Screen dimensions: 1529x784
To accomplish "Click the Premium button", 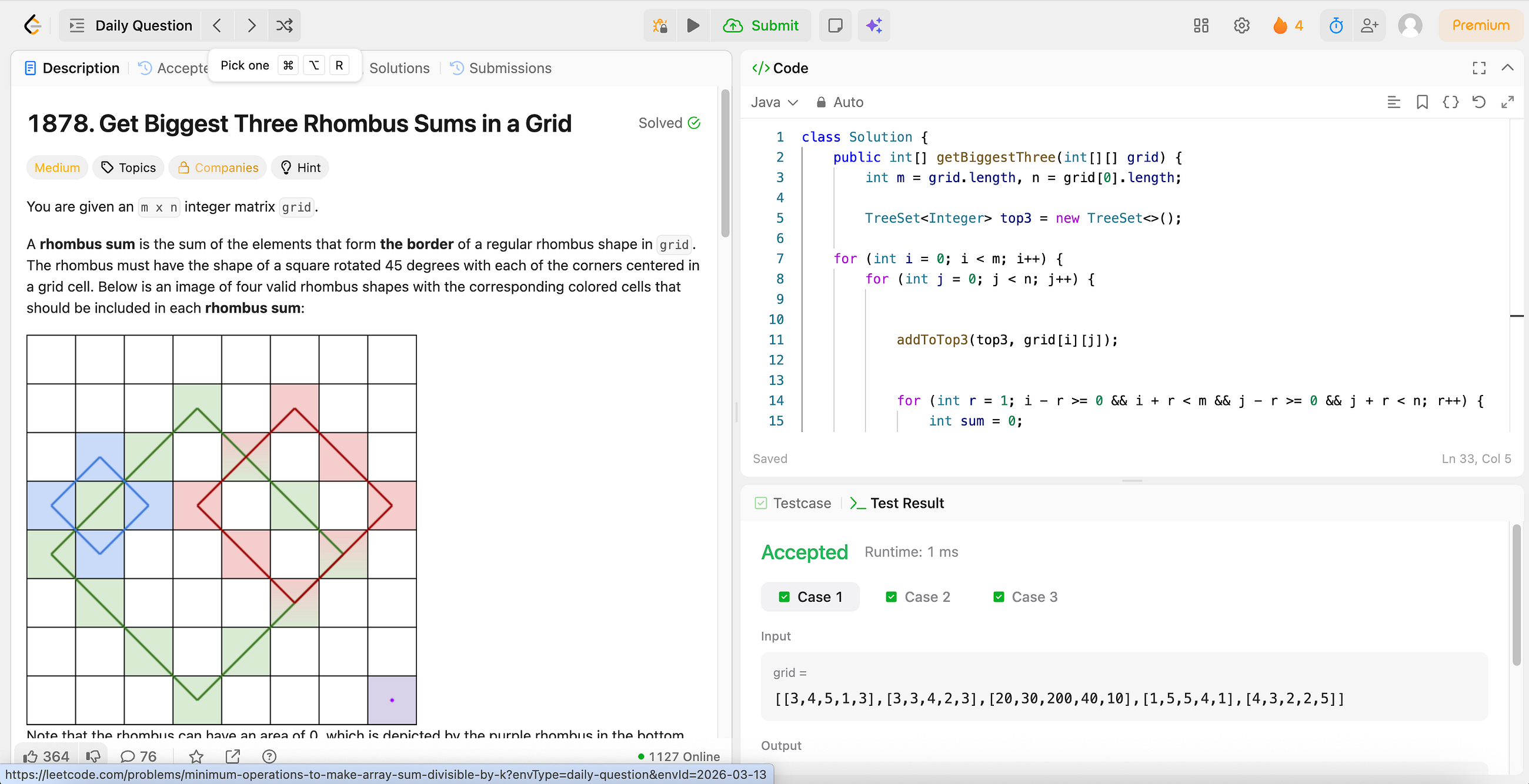I will [x=1480, y=25].
